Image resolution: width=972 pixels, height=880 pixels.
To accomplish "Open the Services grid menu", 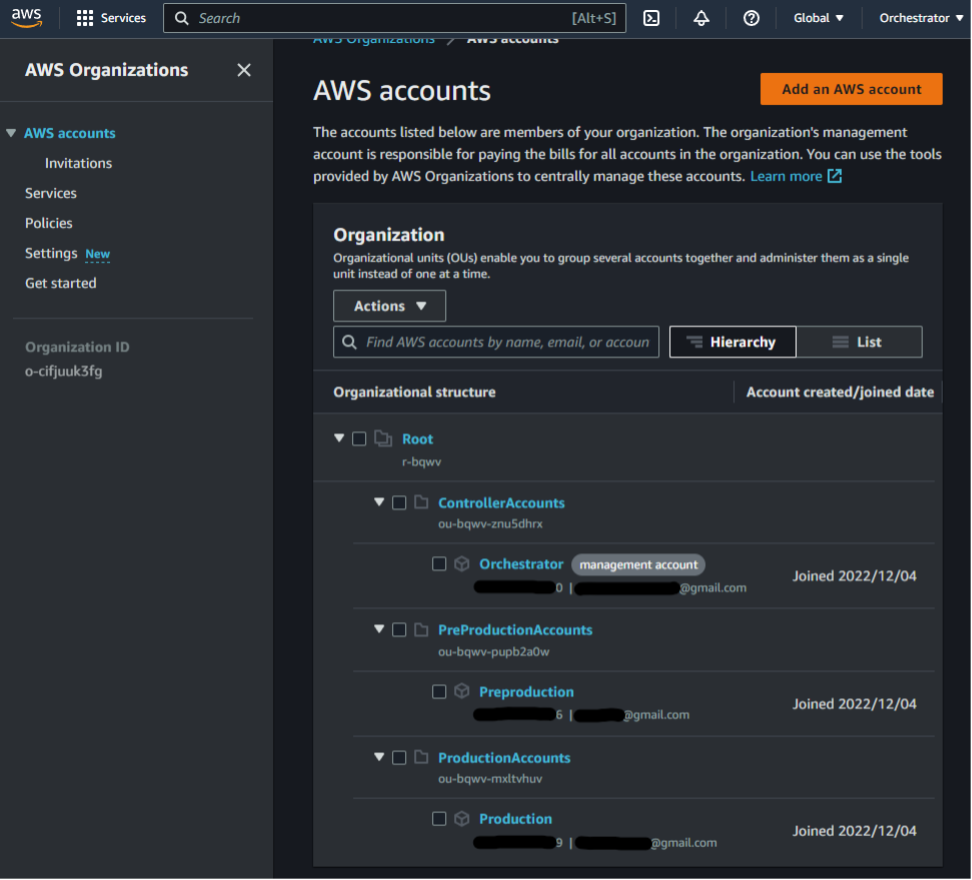I will coord(85,17).
